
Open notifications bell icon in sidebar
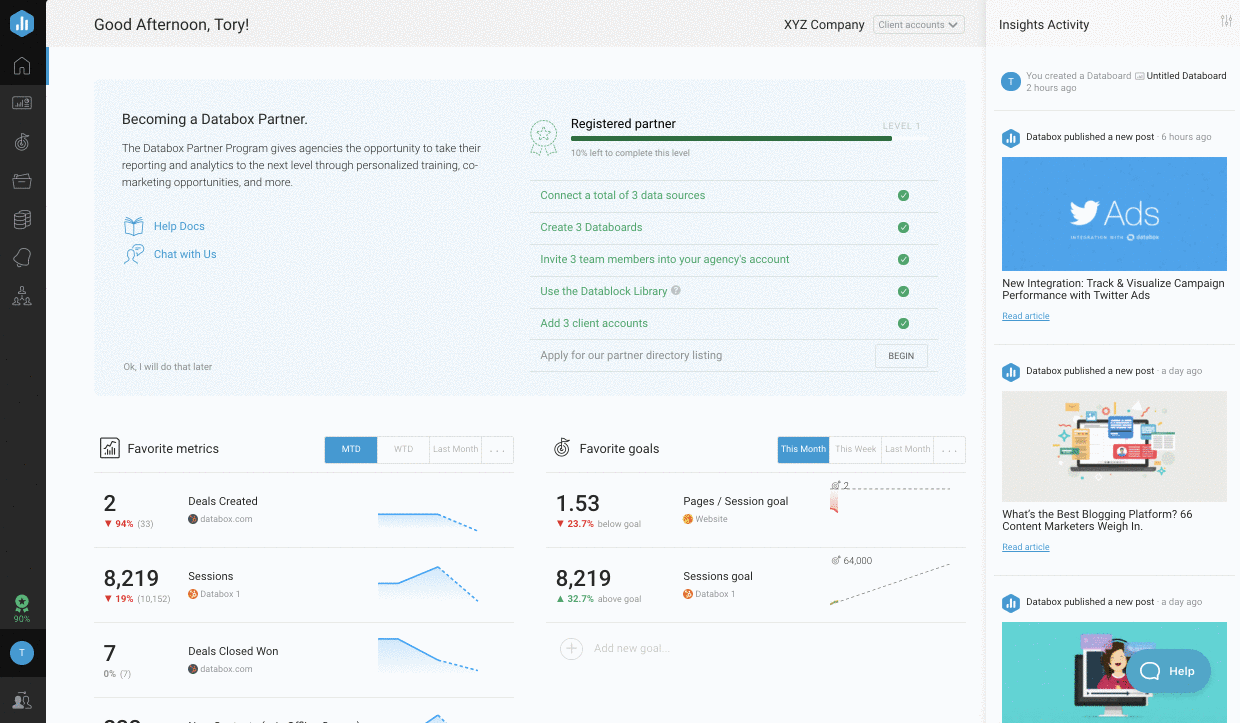coord(22,258)
